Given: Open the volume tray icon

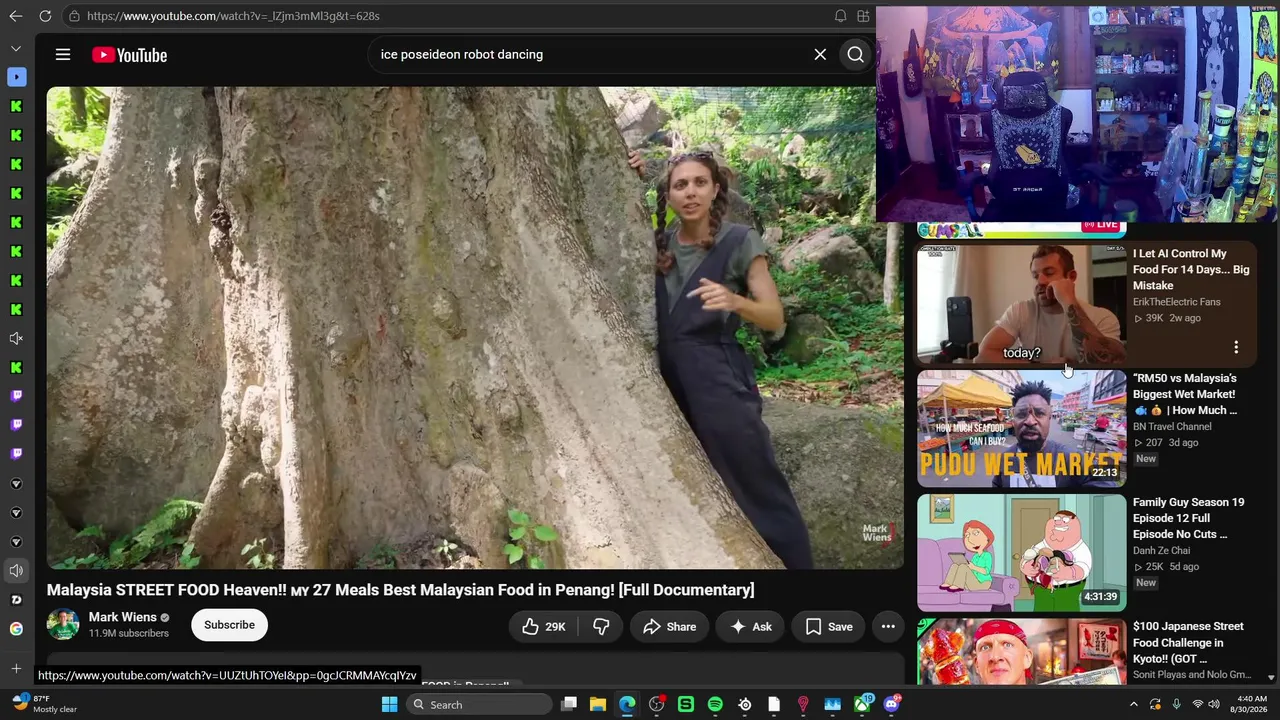Looking at the screenshot, I should [1214, 705].
